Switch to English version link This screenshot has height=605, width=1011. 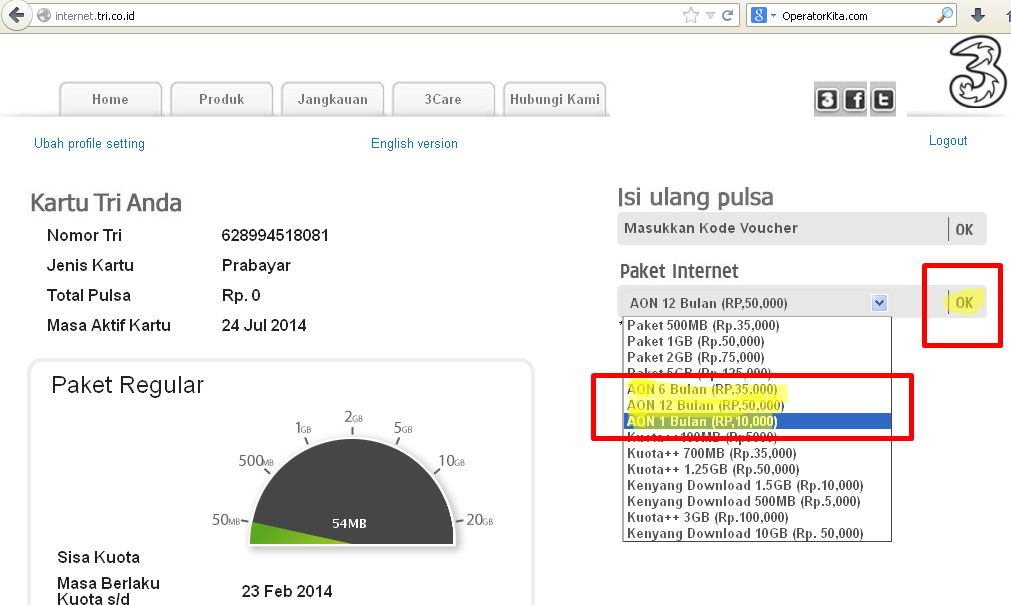click(x=414, y=143)
